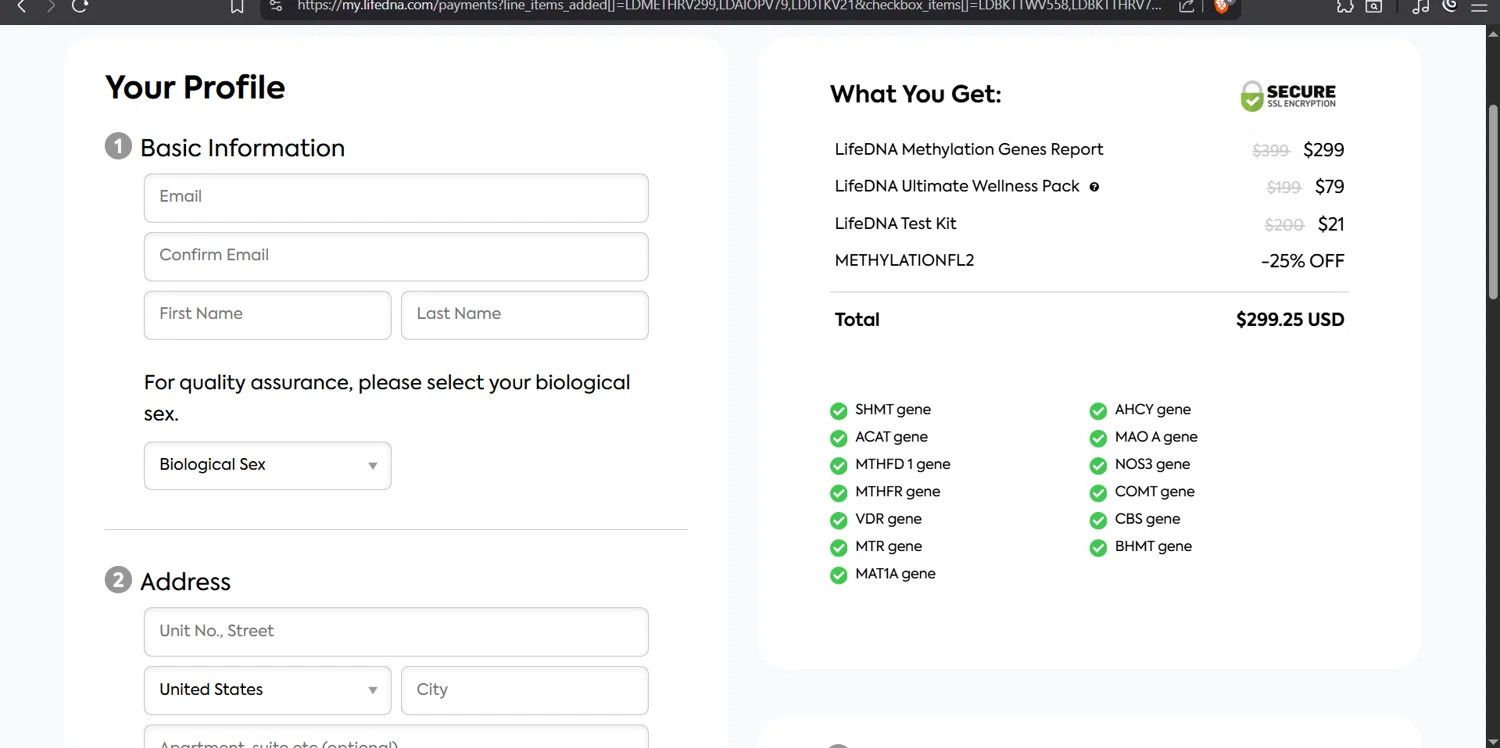
Task: Click the vertical page scrollbar
Action: pyautogui.click(x=1493, y=200)
